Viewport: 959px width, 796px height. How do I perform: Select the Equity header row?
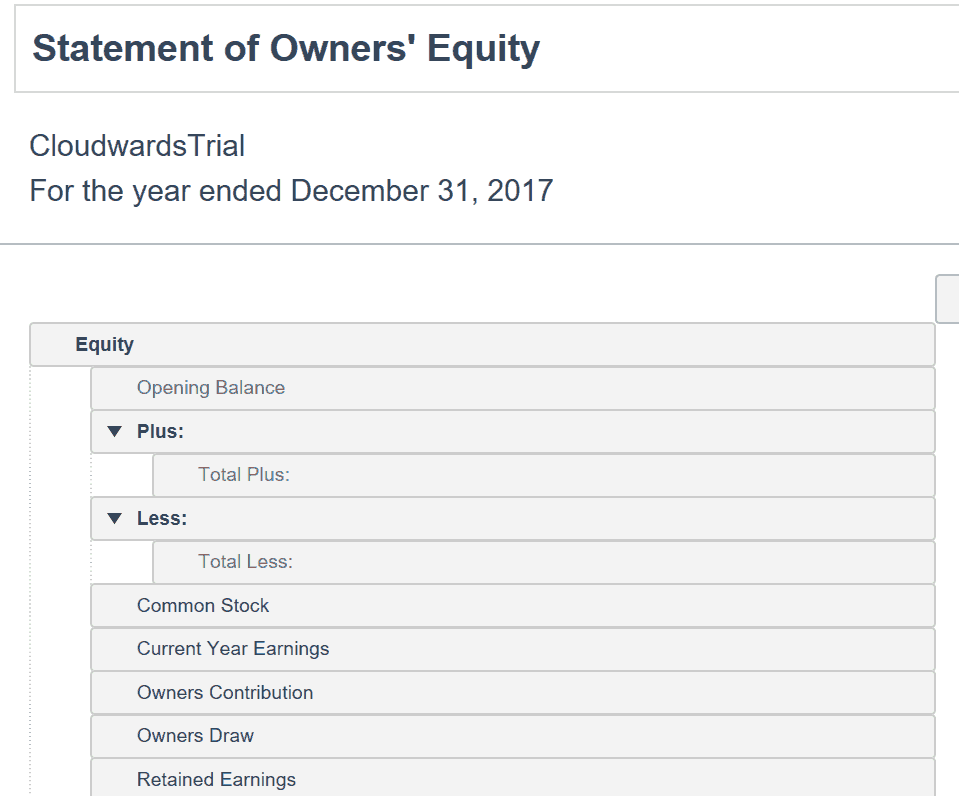[483, 344]
